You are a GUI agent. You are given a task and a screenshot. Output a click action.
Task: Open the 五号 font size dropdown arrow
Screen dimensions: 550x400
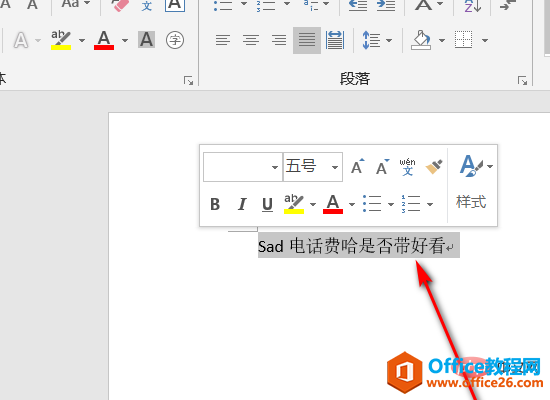click(x=335, y=167)
